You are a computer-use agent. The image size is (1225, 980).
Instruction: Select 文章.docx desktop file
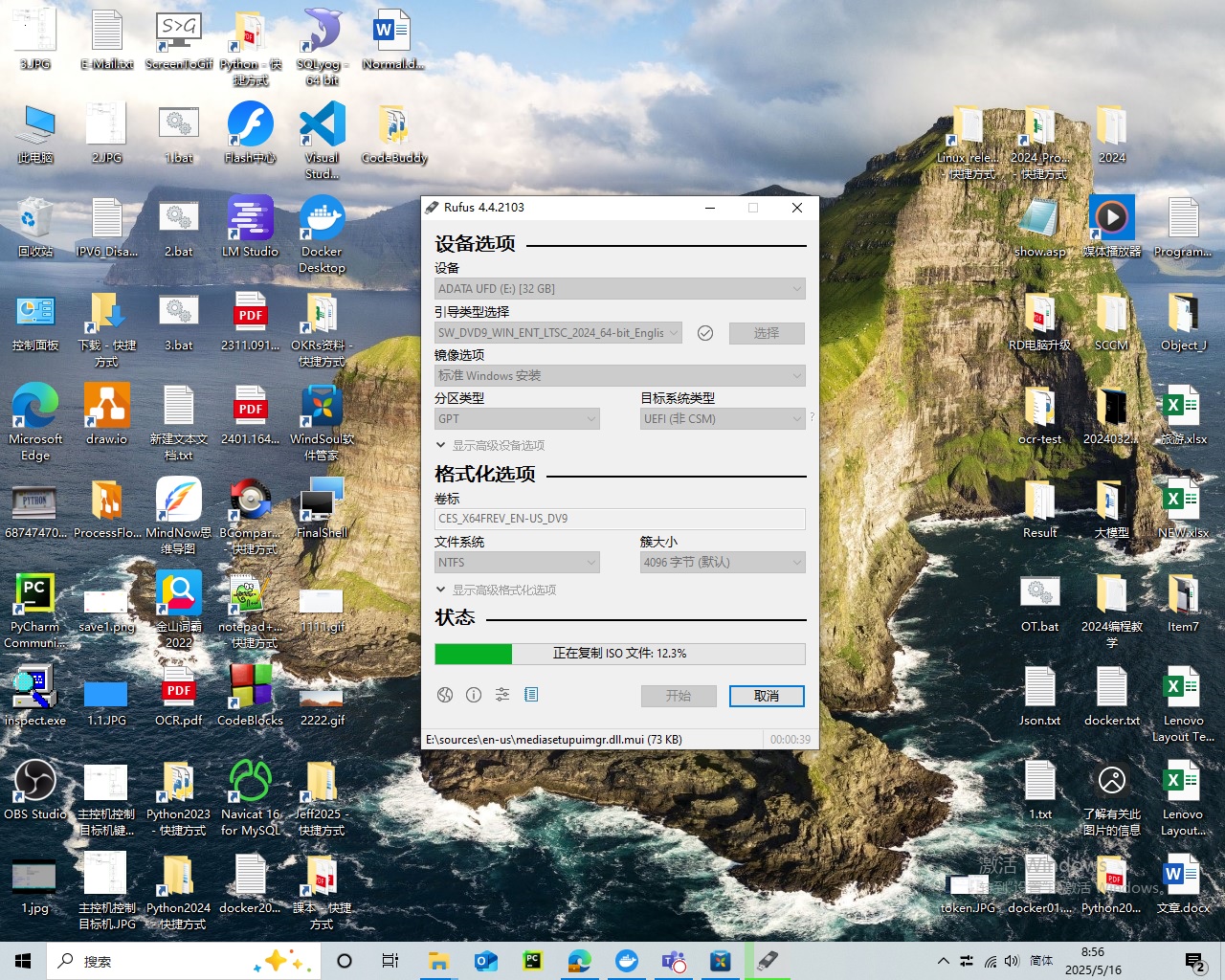tap(1184, 884)
